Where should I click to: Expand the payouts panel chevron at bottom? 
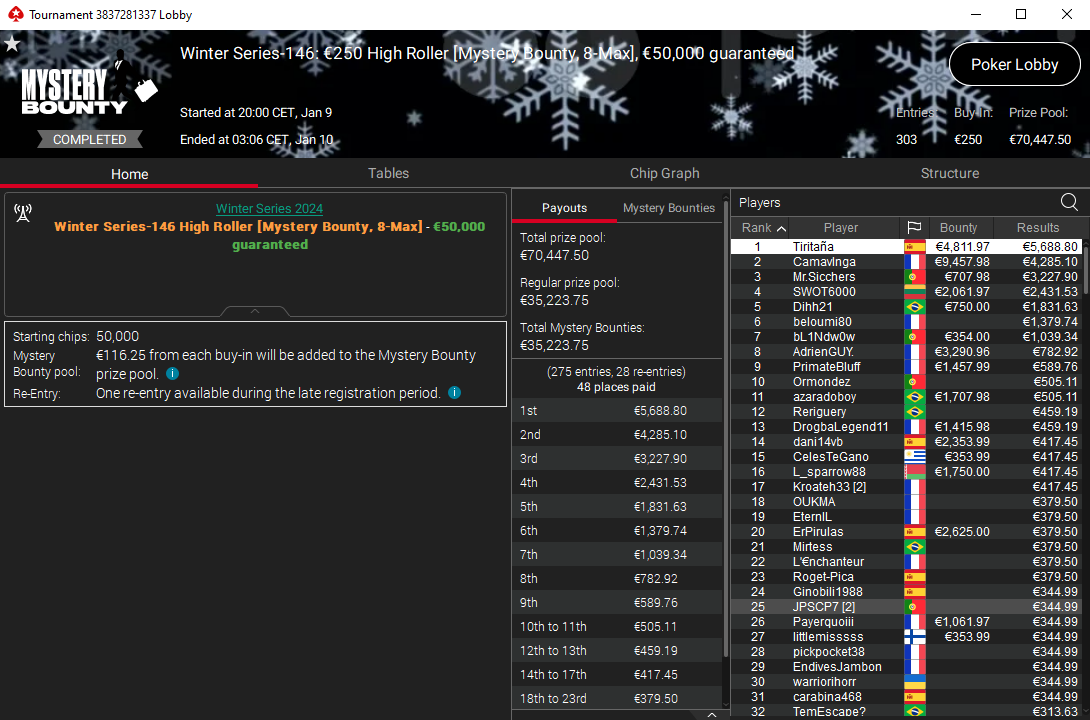(x=712, y=714)
